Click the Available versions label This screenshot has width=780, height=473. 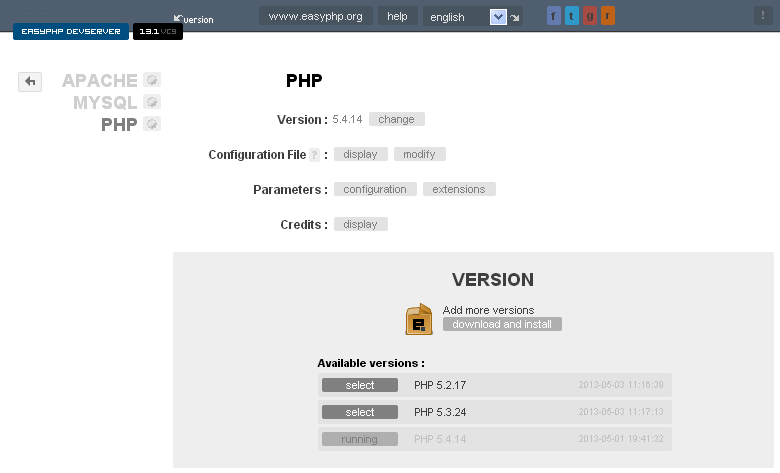click(371, 363)
